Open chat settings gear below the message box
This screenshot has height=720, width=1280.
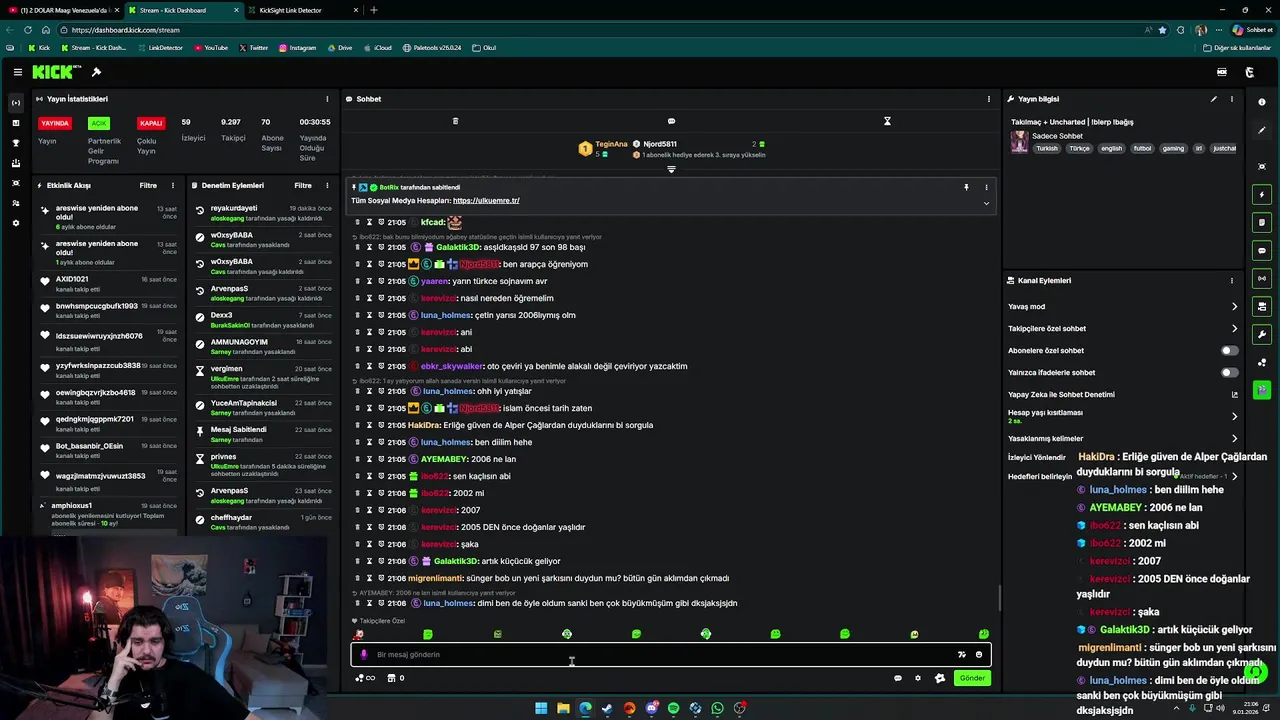(918, 678)
